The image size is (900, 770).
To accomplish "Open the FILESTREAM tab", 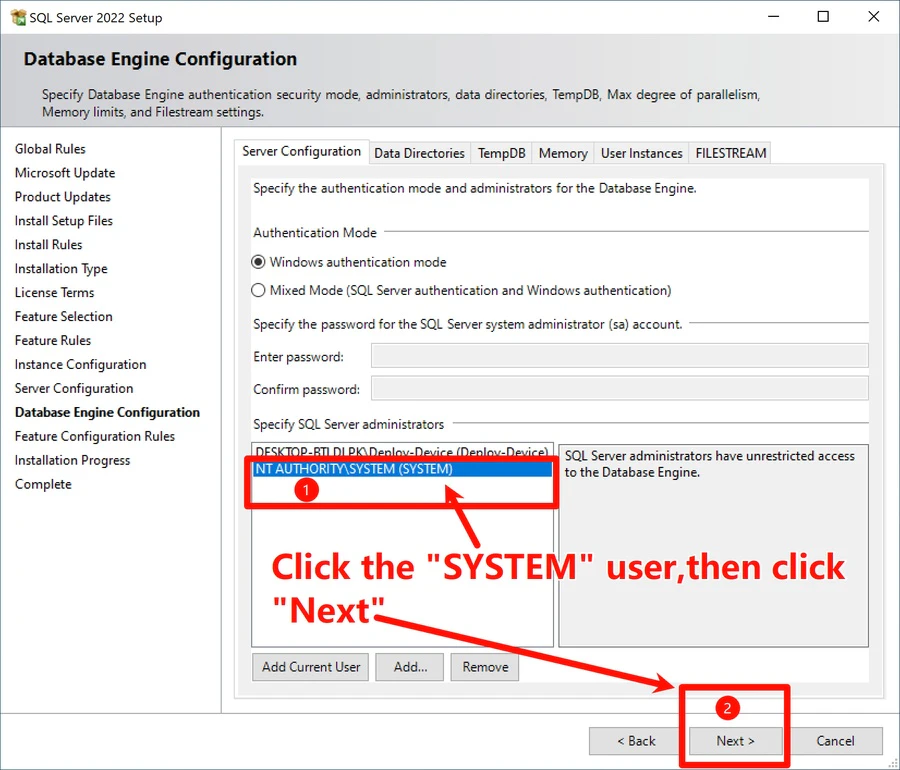I will tap(730, 153).
